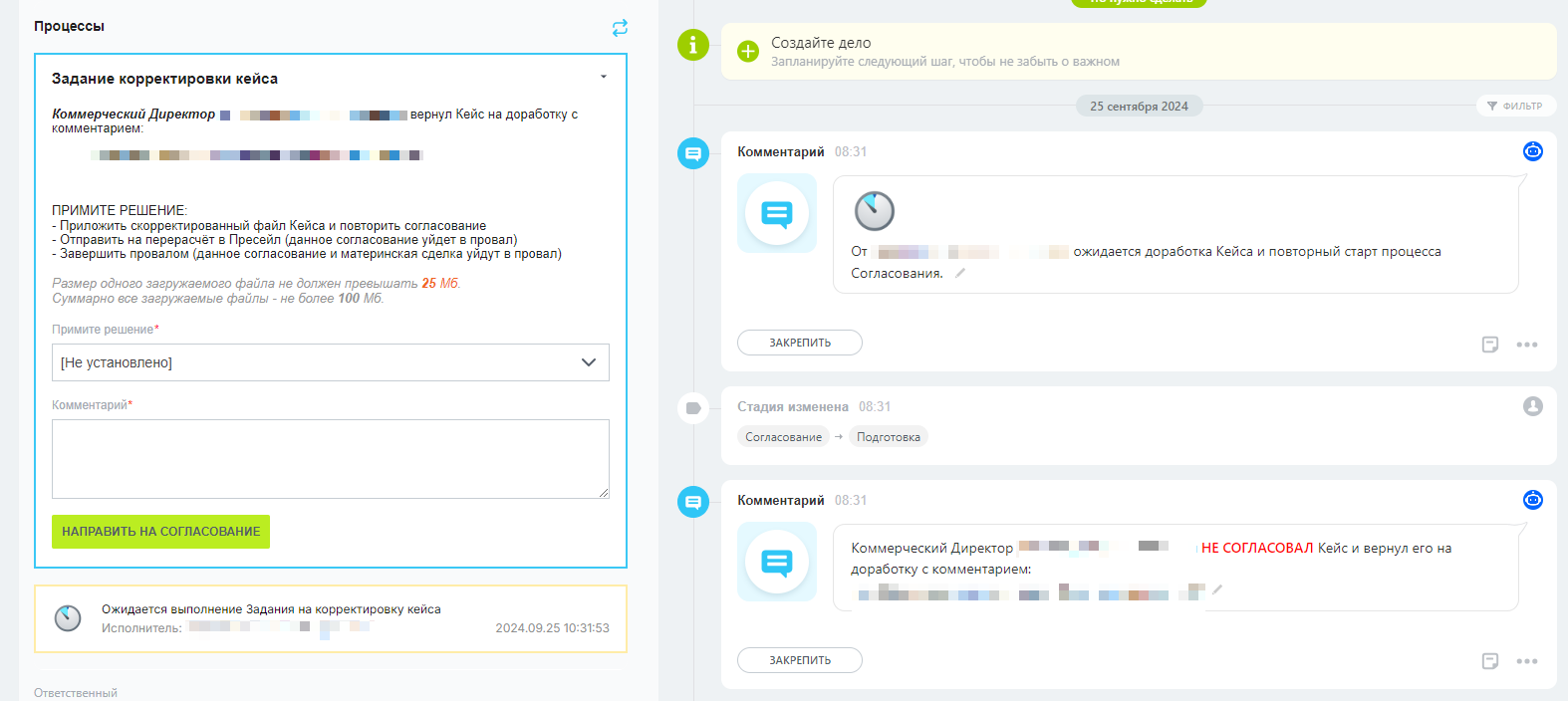
Task: Click first comment's timeline bubble icon
Action: click(x=693, y=153)
